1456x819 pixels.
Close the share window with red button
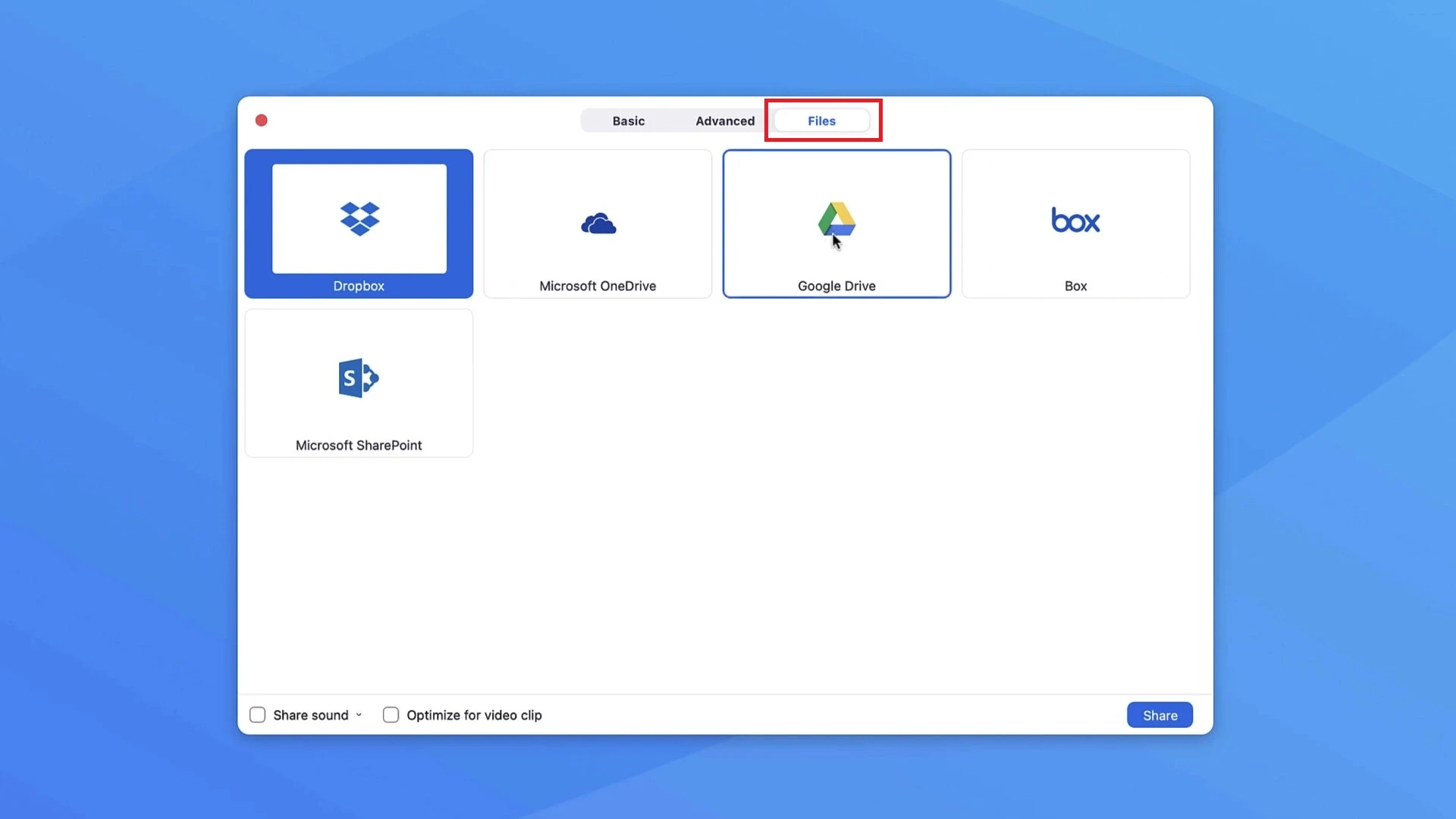tap(262, 121)
